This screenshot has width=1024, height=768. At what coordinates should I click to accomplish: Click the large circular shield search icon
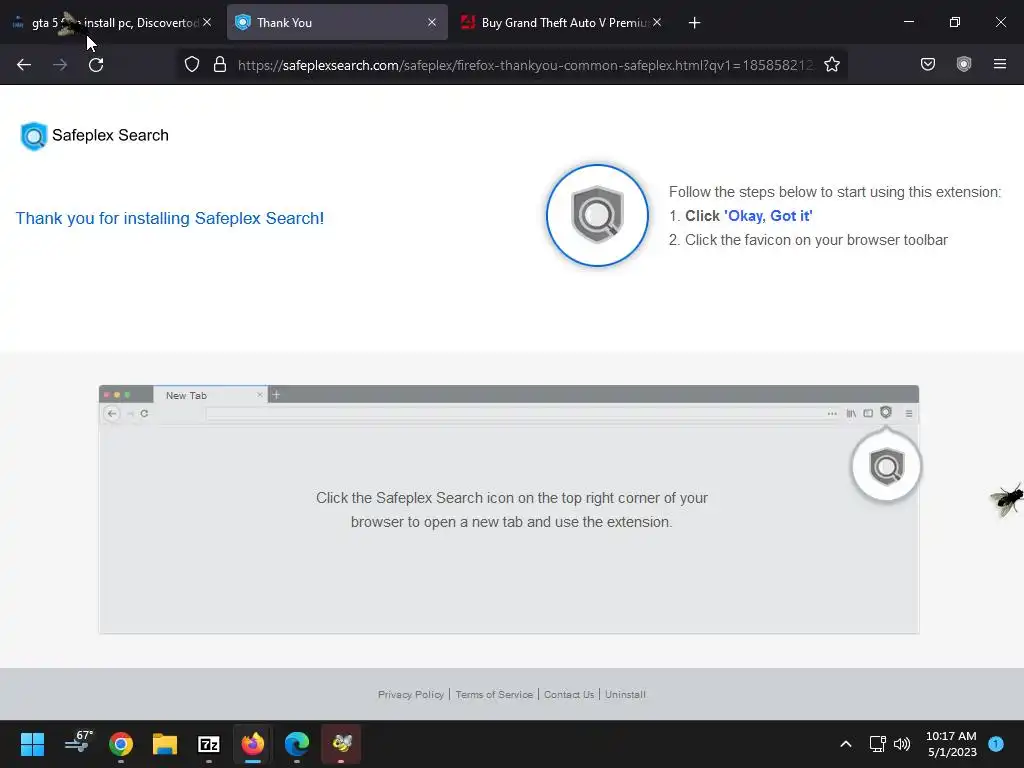tap(597, 215)
